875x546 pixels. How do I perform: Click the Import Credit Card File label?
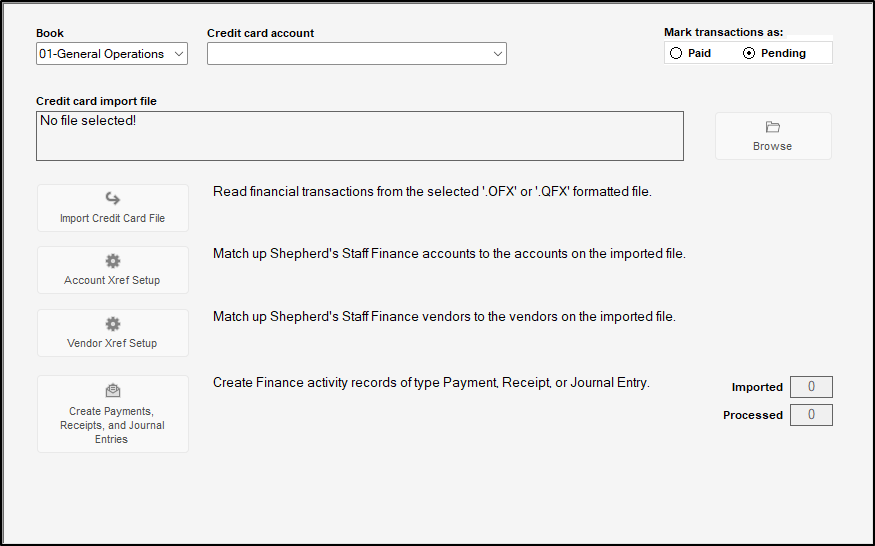point(113,218)
